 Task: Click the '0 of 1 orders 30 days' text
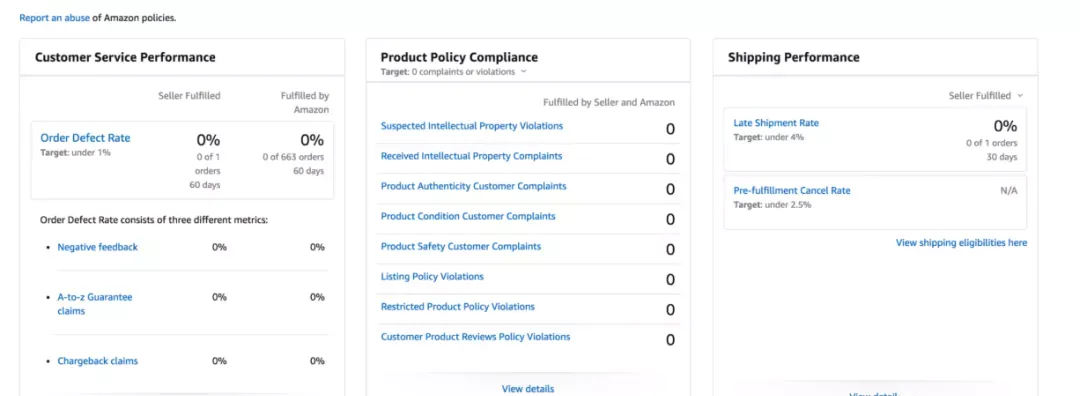[991, 150]
